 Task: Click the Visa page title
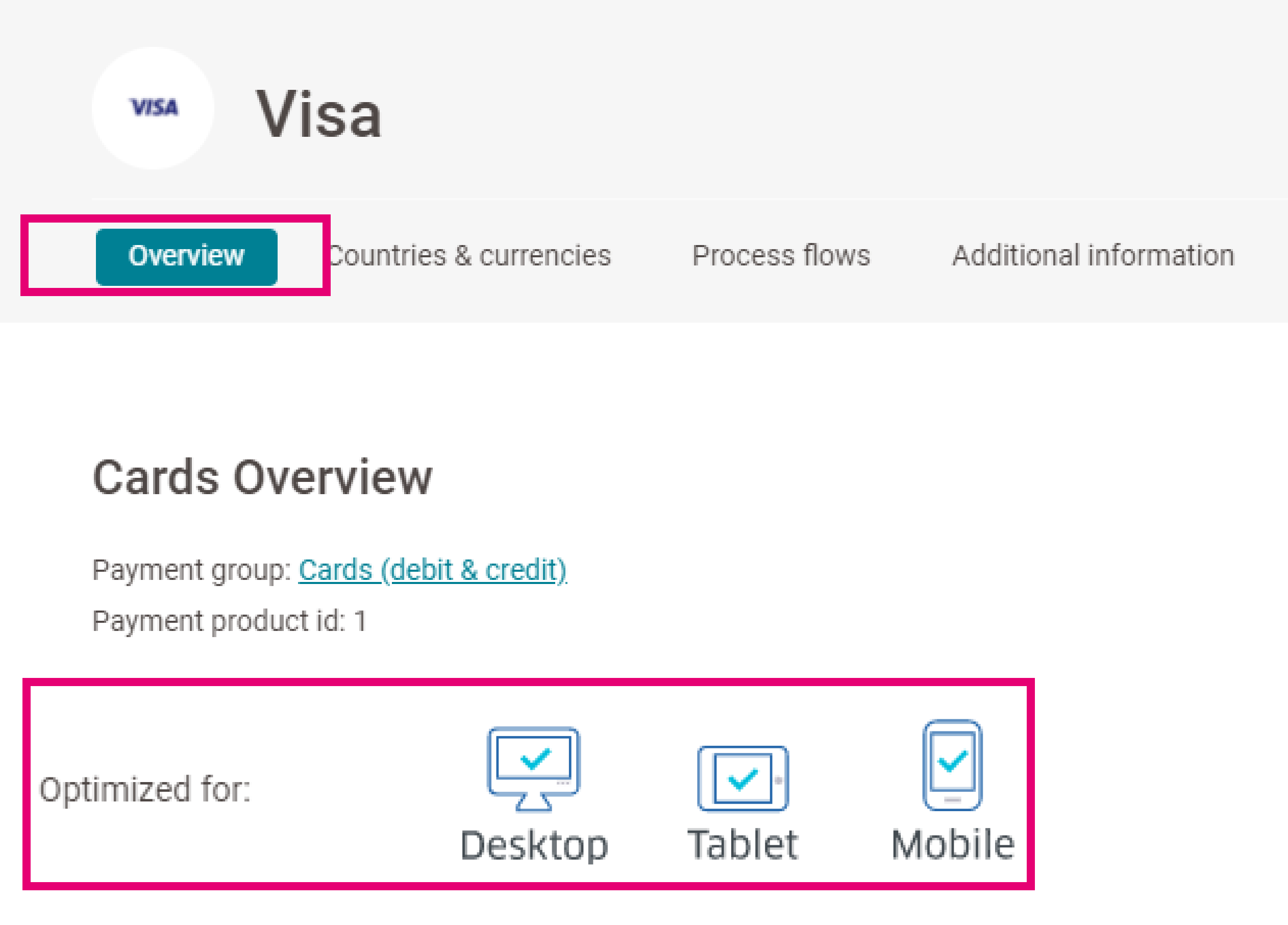click(318, 114)
